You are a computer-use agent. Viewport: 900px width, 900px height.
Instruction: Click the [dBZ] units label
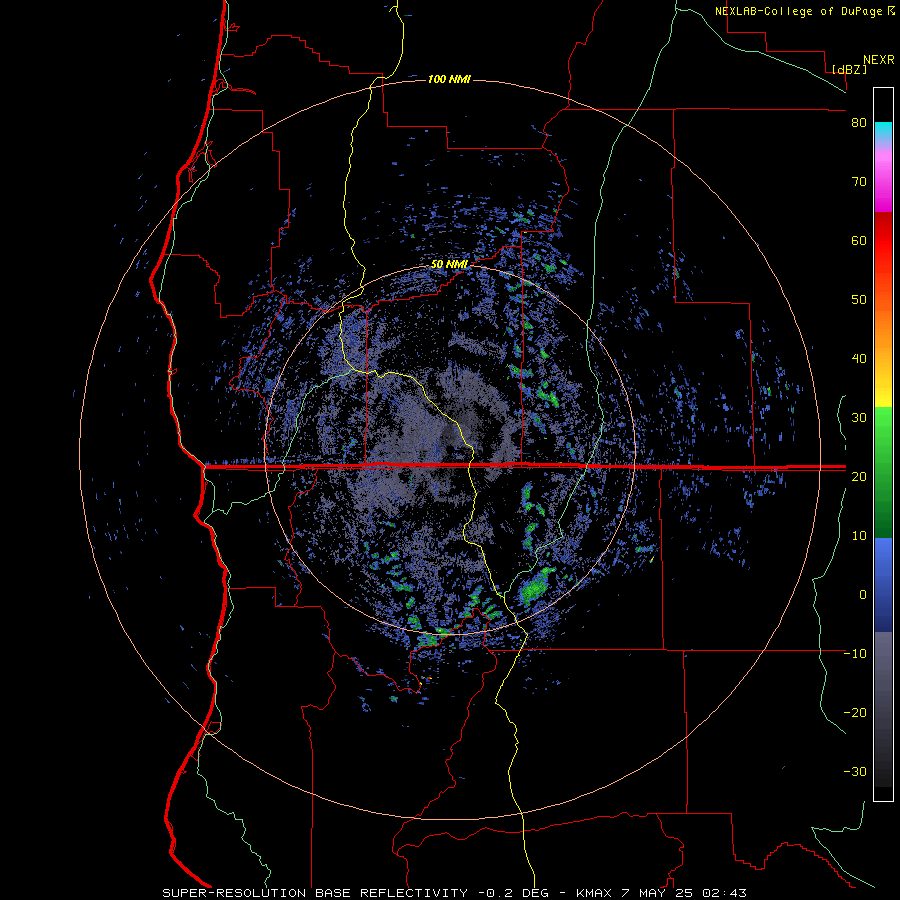point(849,69)
